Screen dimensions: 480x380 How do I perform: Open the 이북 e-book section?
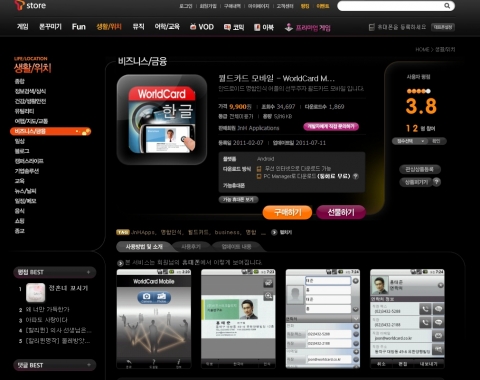pos(264,27)
